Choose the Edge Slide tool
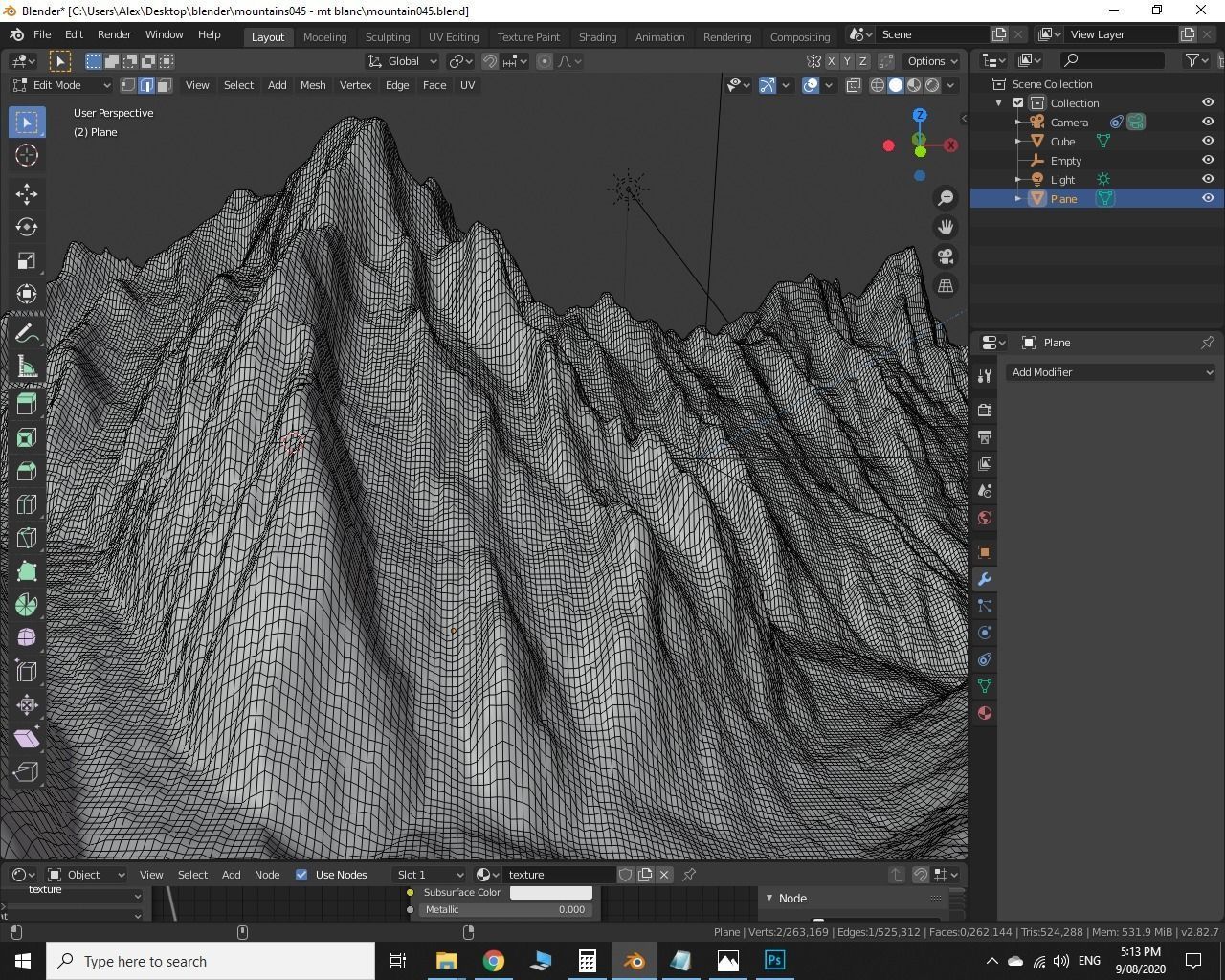The height and width of the screenshot is (980, 1225). (x=26, y=672)
